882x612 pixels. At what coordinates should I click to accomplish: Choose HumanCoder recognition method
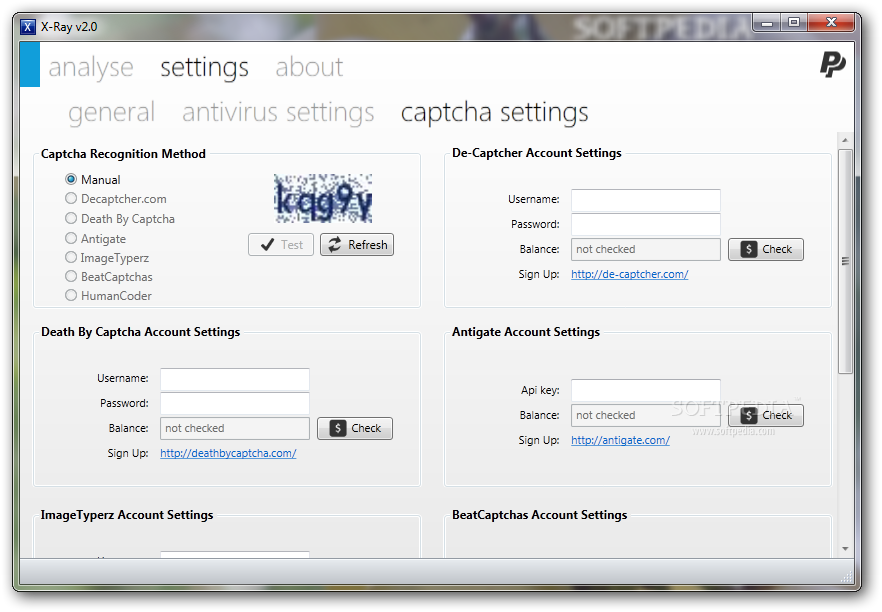[71, 295]
